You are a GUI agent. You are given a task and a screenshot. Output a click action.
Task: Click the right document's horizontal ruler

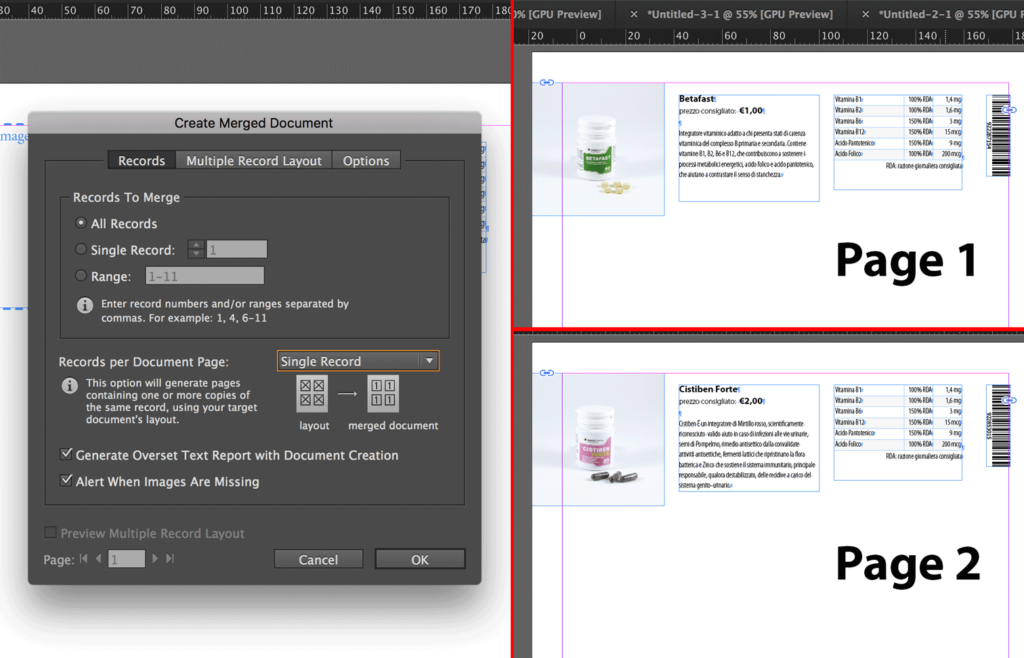click(x=769, y=36)
